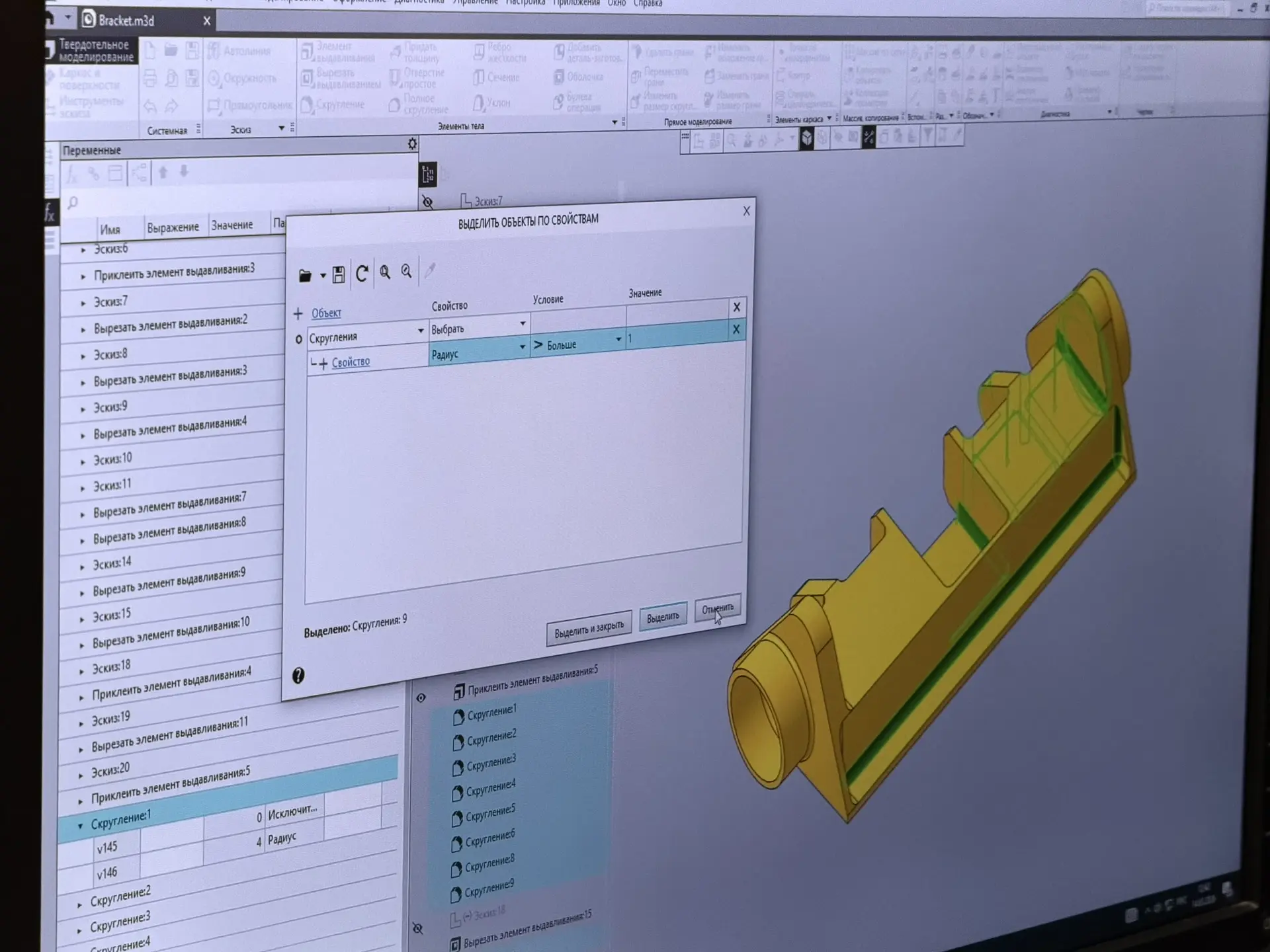The height and width of the screenshot is (952, 1270).
Task: Open the Скругления object dropdown
Action: [421, 330]
